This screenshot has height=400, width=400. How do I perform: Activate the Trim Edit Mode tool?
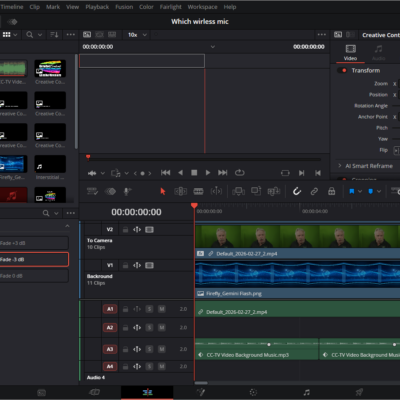[x=180, y=191]
